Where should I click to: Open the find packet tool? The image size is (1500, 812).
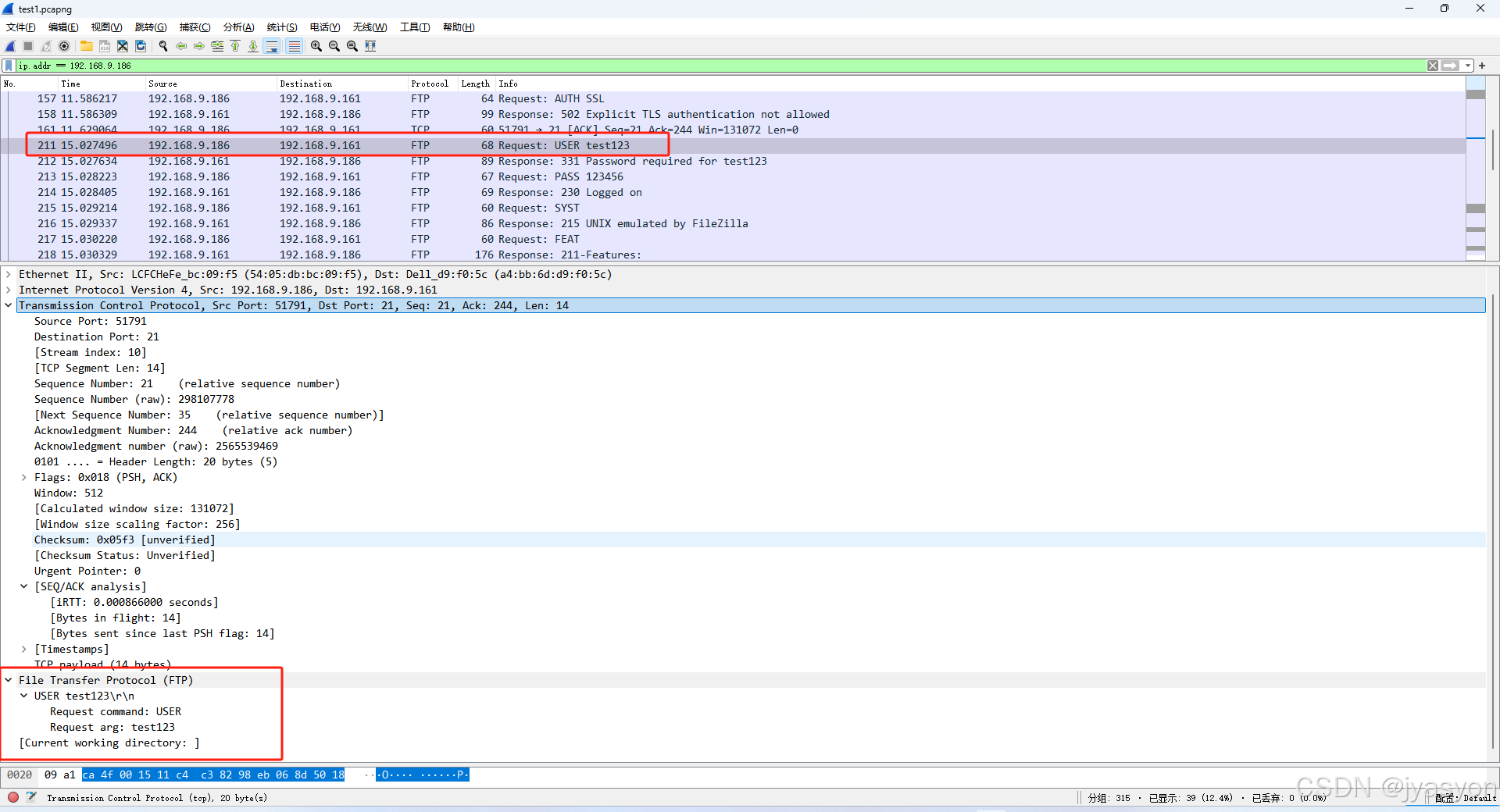pos(163,46)
